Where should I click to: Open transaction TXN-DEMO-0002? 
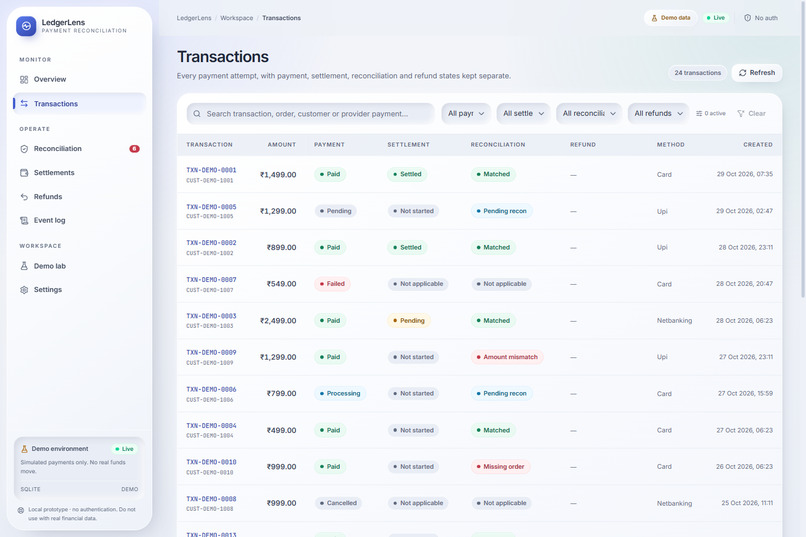pyautogui.click(x=211, y=243)
